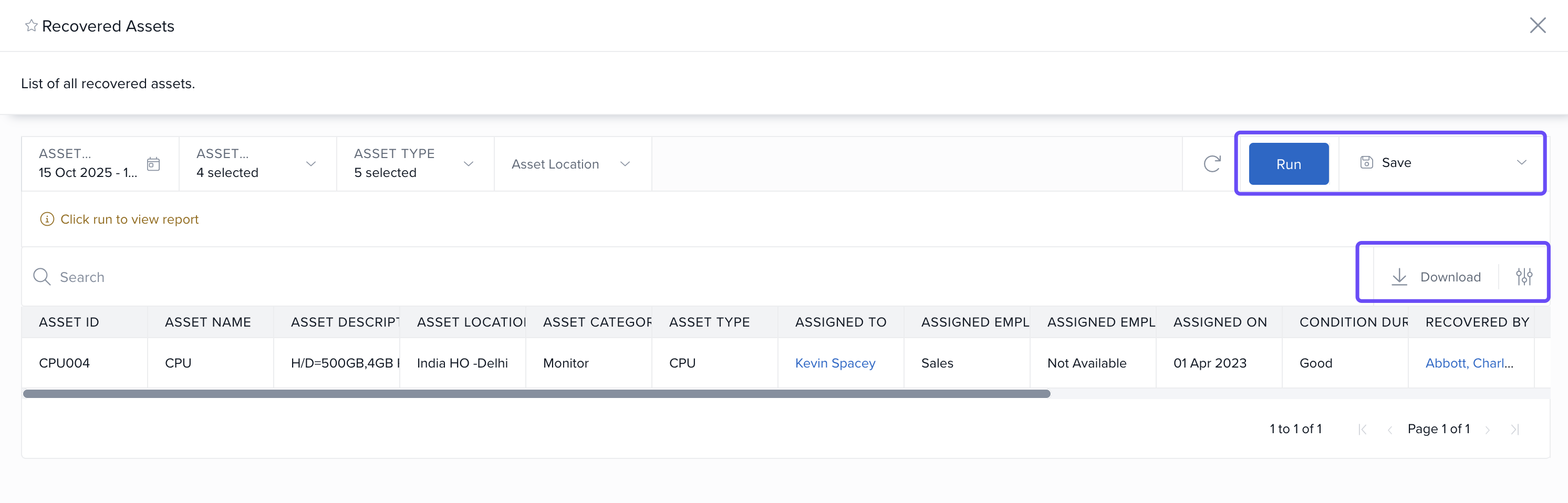Click the info icon beside run hint
Image resolution: width=1568 pixels, height=503 pixels.
[47, 219]
